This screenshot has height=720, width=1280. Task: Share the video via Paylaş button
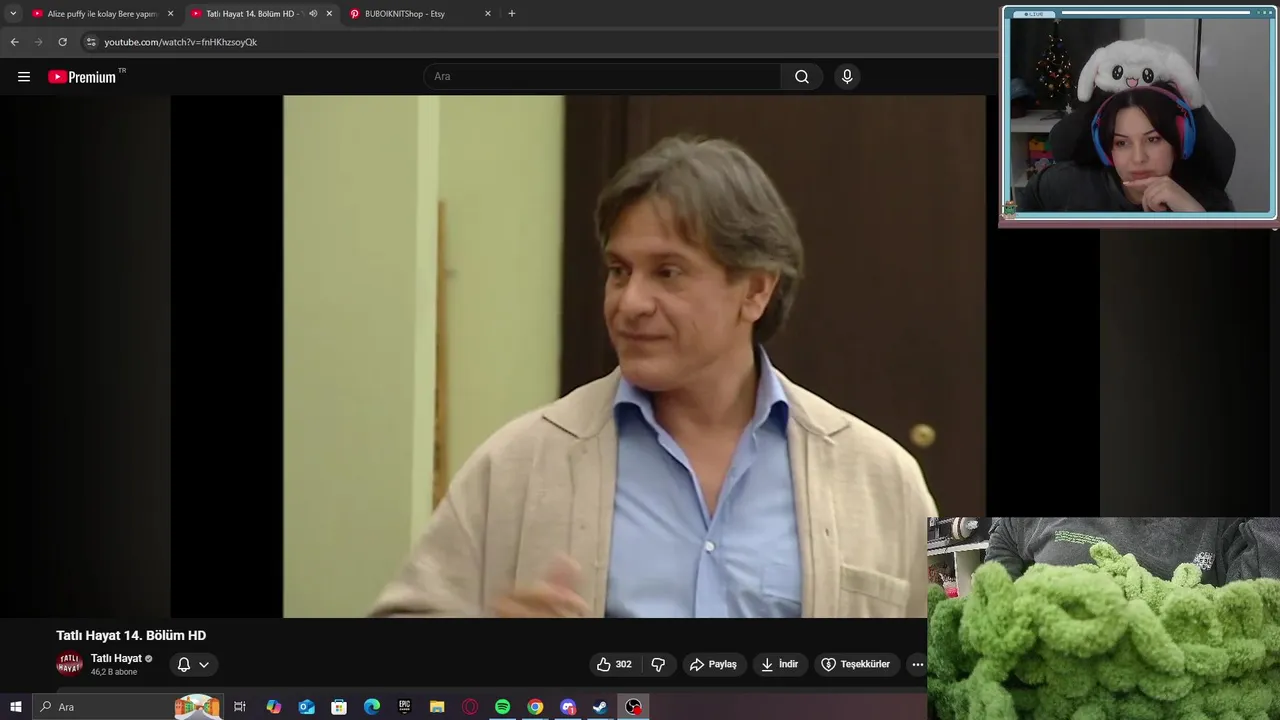(x=713, y=664)
